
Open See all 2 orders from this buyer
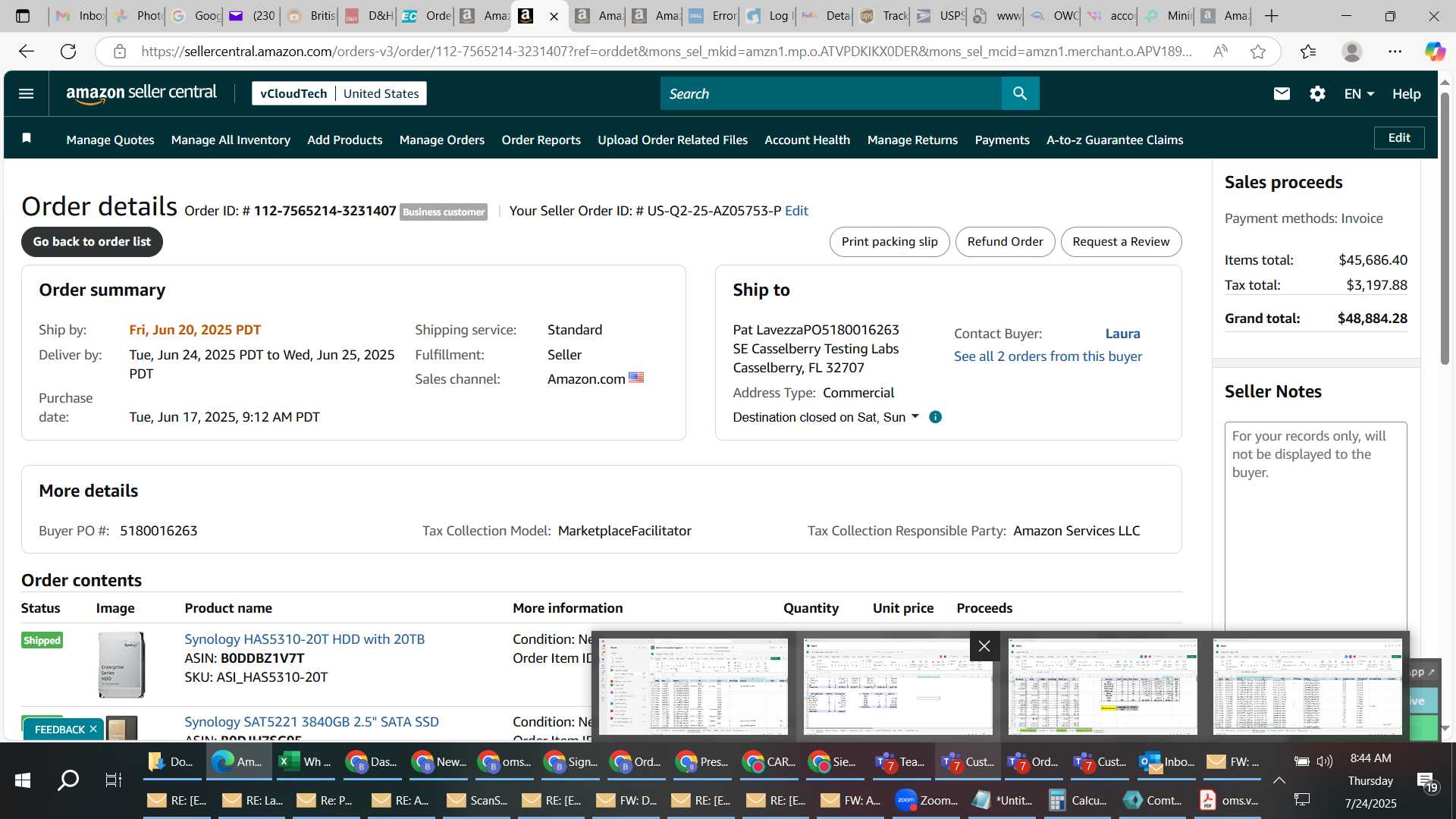(1047, 356)
